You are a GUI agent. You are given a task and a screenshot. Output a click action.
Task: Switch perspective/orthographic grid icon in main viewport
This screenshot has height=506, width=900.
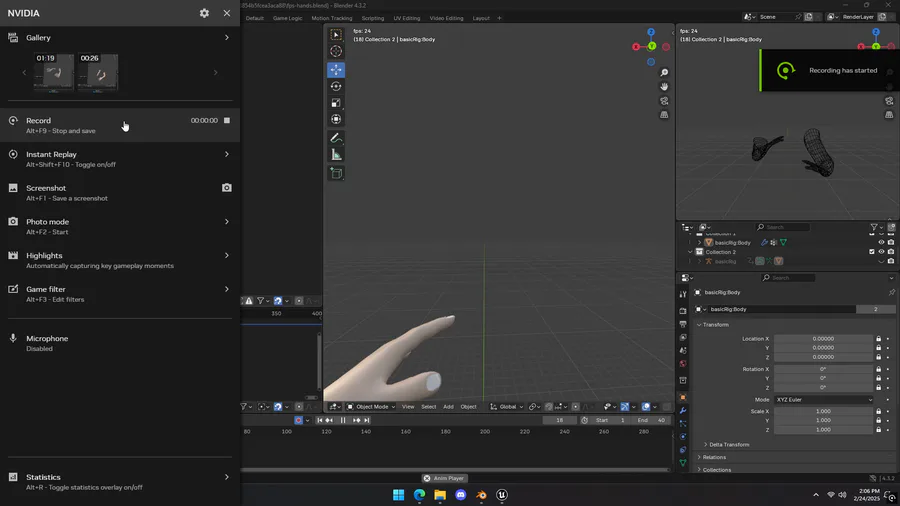tap(664, 115)
